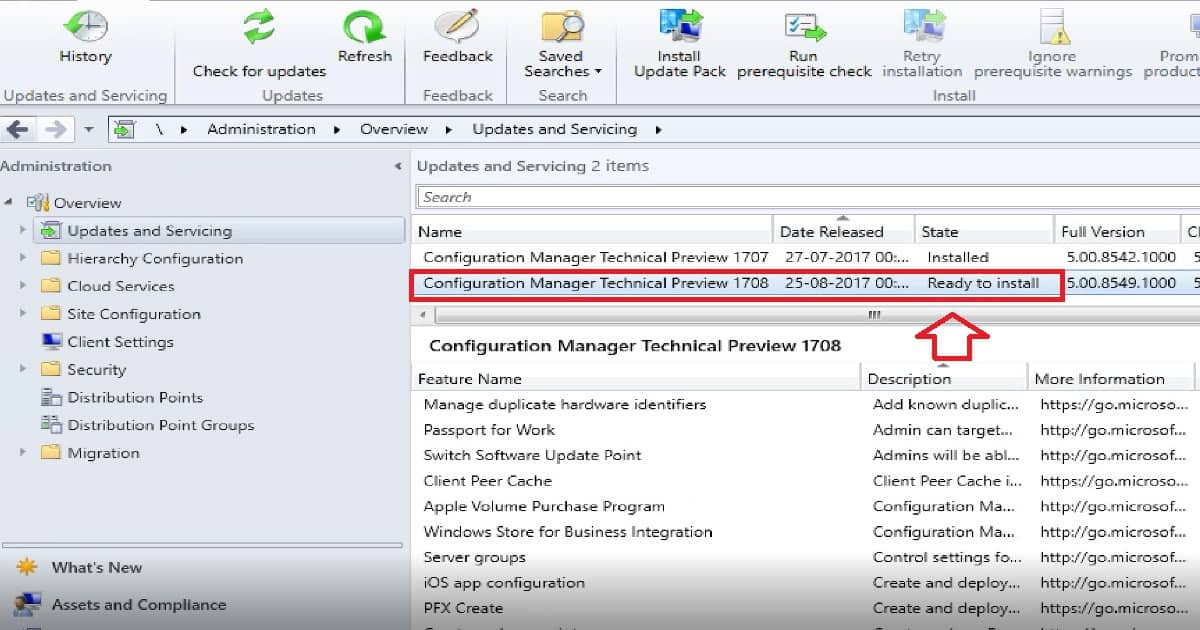This screenshot has width=1200, height=630.
Task: Open the What's New workspace
Action: 97,568
